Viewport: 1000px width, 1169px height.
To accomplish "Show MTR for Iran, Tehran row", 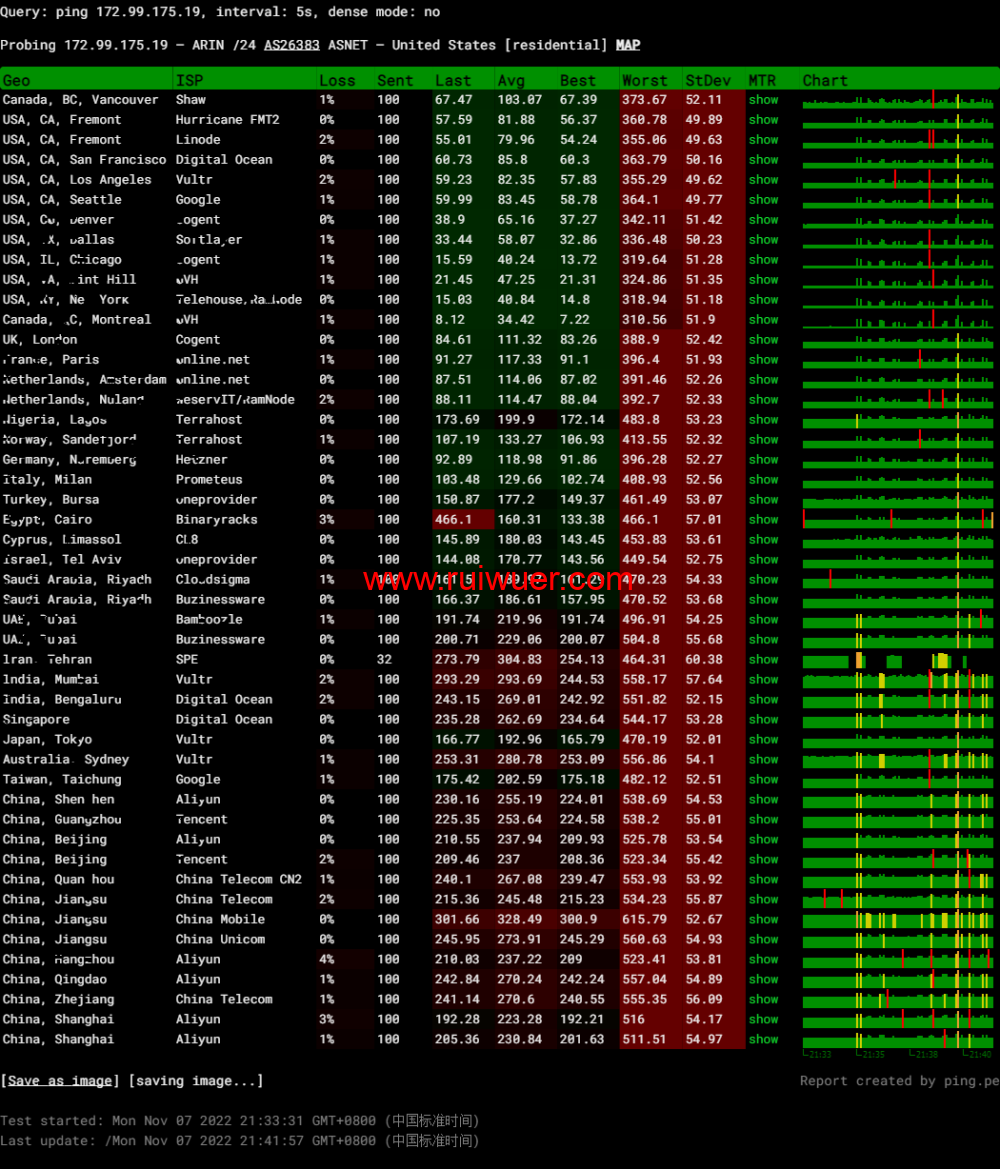I will [763, 660].
